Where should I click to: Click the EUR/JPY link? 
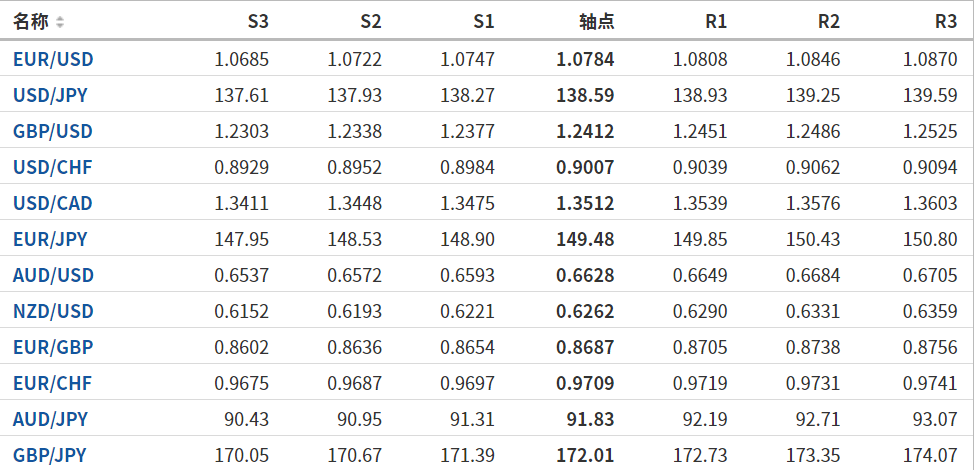(50, 239)
